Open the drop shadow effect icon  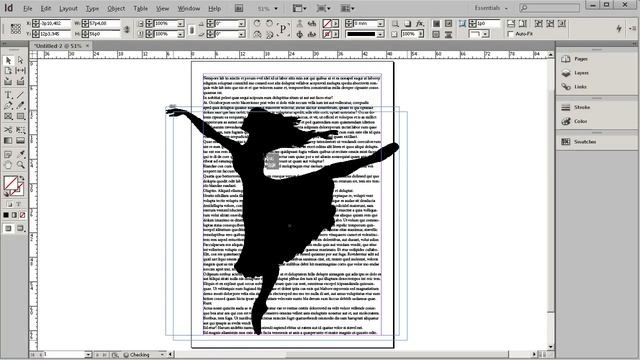(x=407, y=24)
